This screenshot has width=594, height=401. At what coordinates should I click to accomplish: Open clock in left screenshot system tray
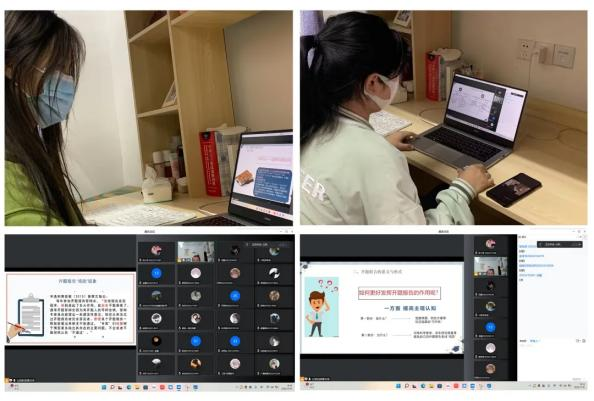[288, 387]
